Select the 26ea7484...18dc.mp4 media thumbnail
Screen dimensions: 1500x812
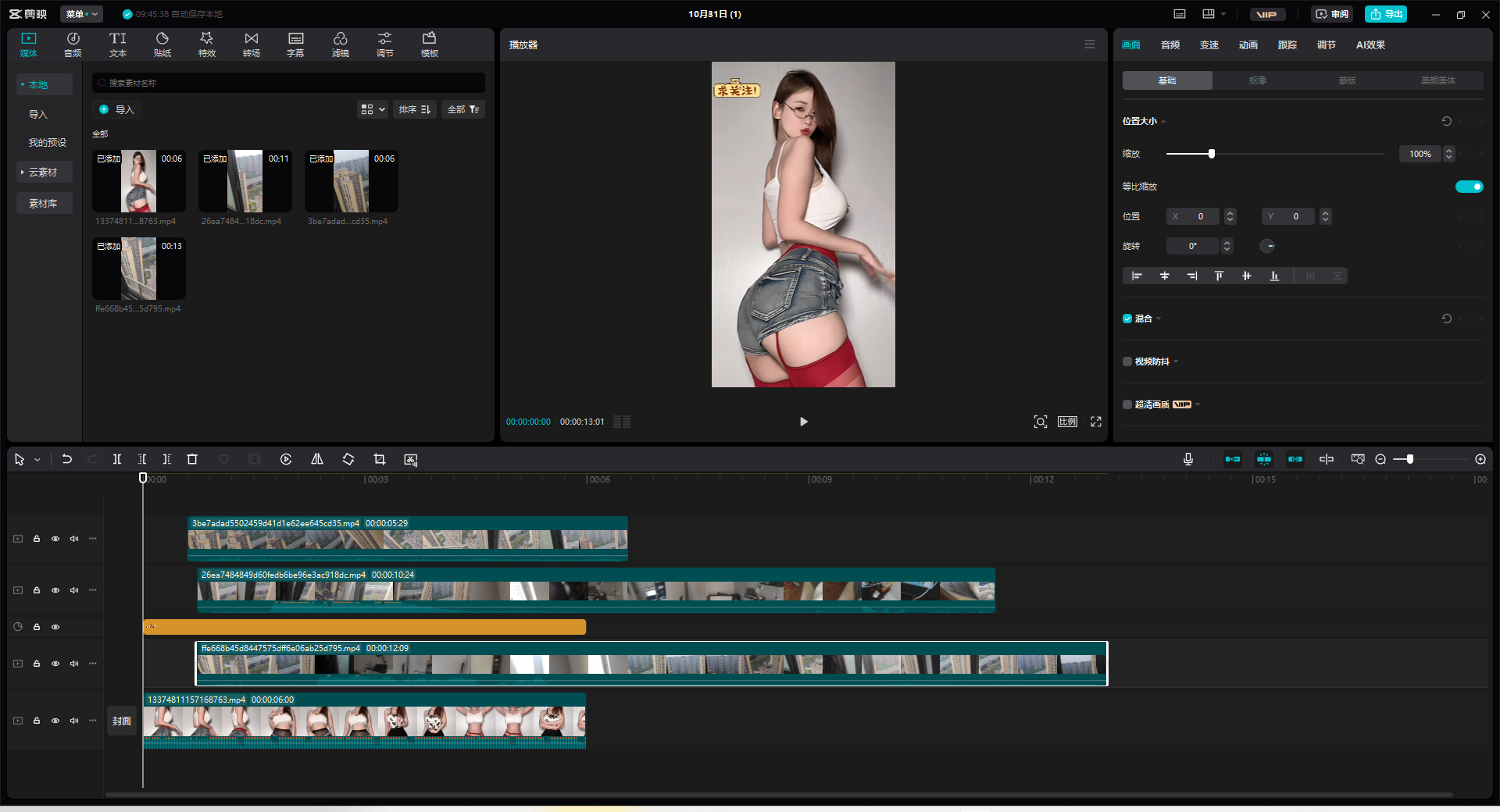coord(245,181)
